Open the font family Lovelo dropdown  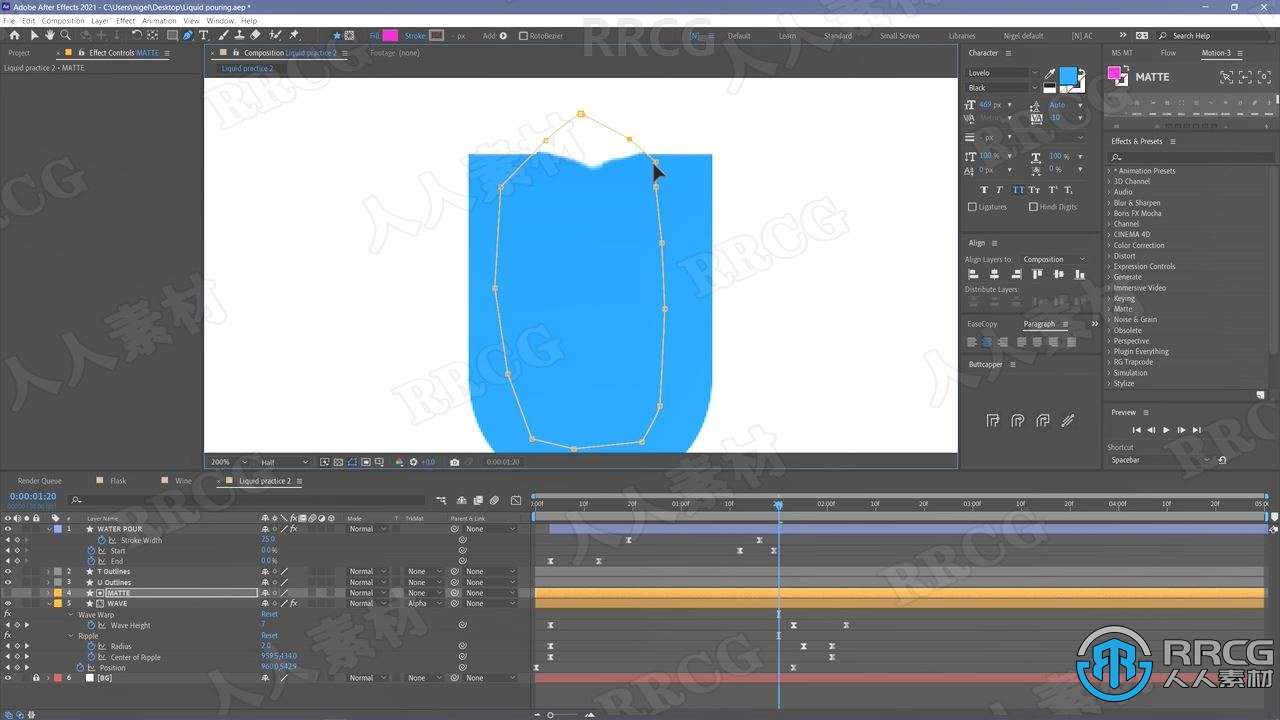(1002, 73)
